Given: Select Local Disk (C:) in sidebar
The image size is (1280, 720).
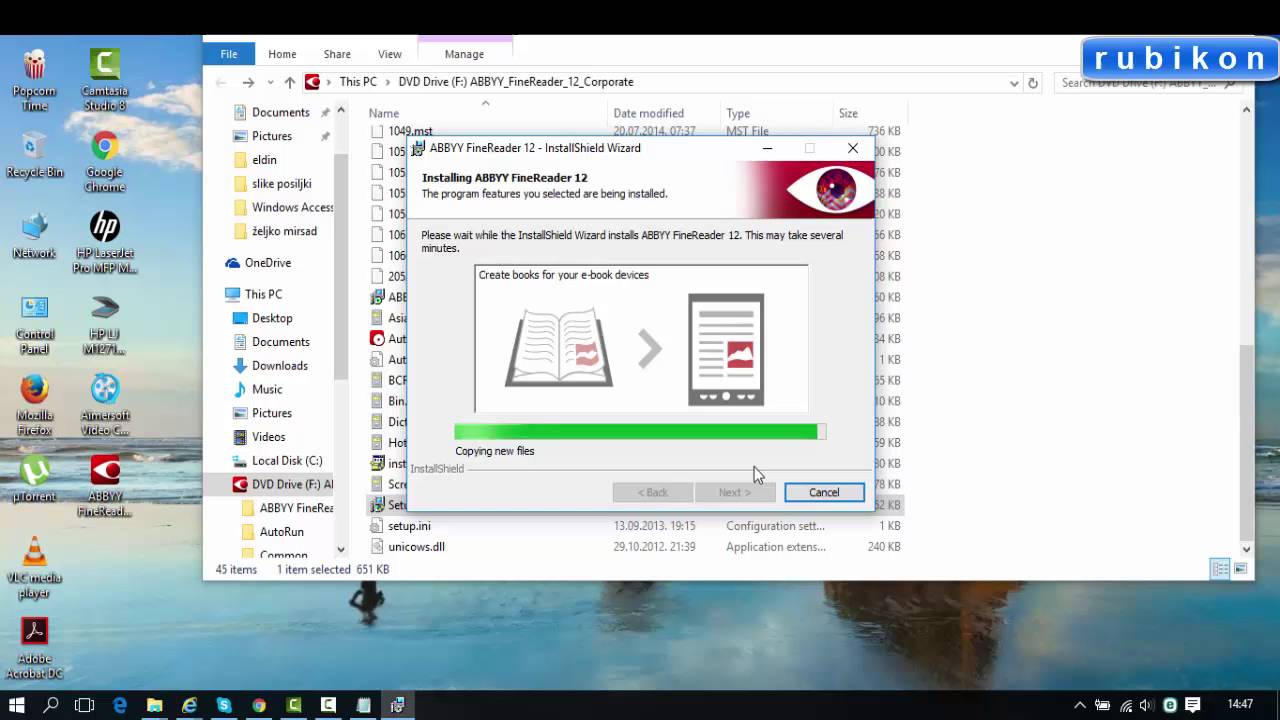Looking at the screenshot, I should click(x=287, y=461).
